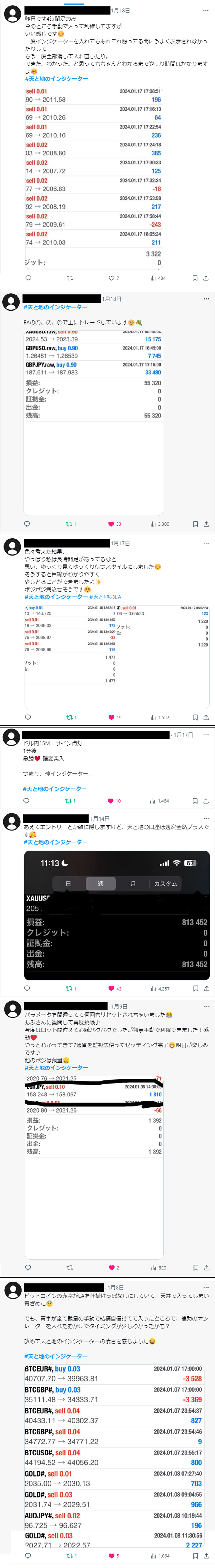Reply to the post with 529 views
Image resolution: width=215 pixels, height=1568 pixels.
pyautogui.click(x=28, y=1267)
